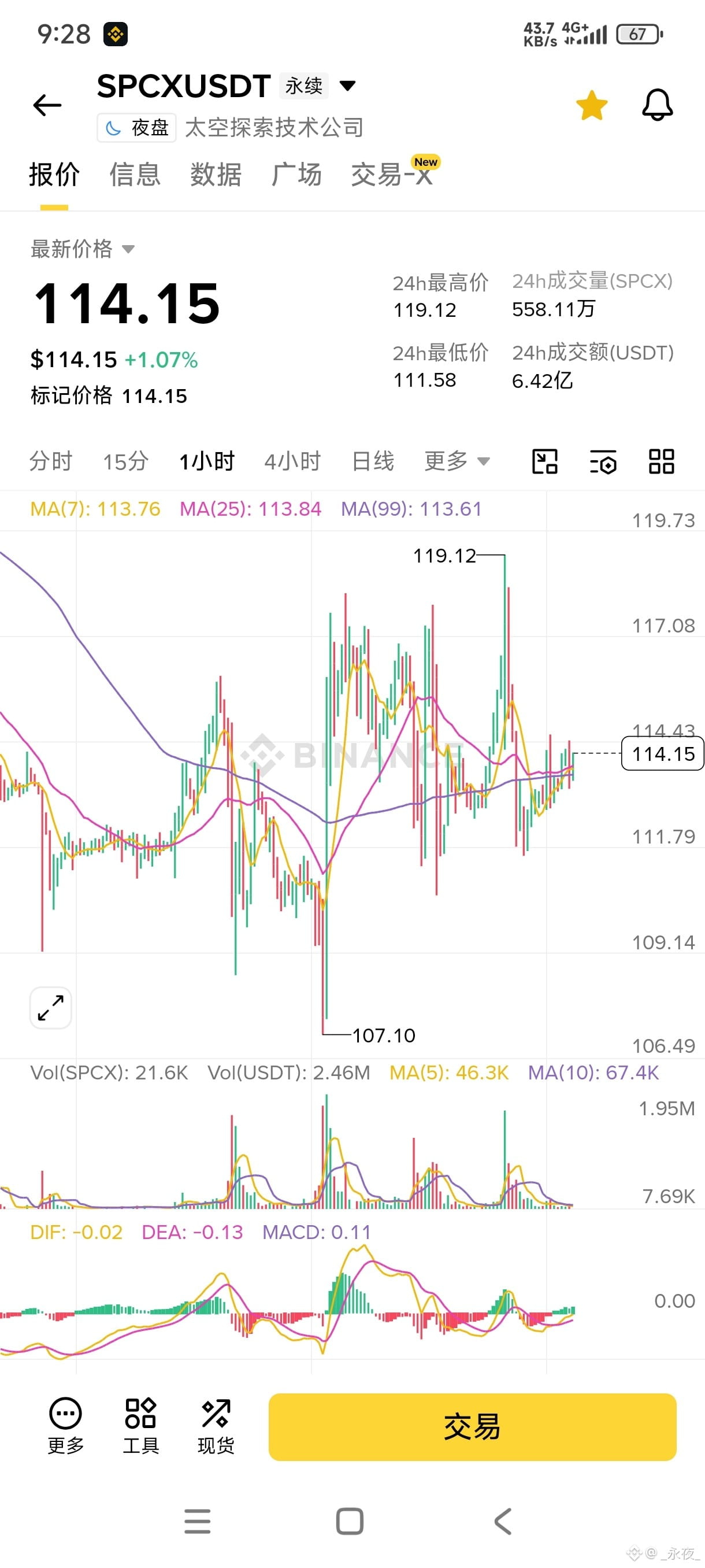Open the 更多 menu at bottom
Viewport: 705px width, 1568px height.
(66, 1426)
